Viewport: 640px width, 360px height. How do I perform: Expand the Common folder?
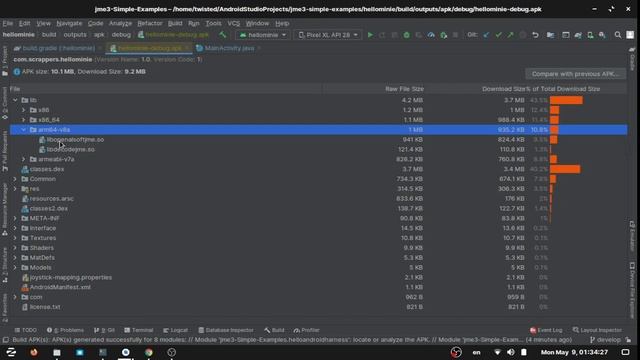(x=15, y=179)
